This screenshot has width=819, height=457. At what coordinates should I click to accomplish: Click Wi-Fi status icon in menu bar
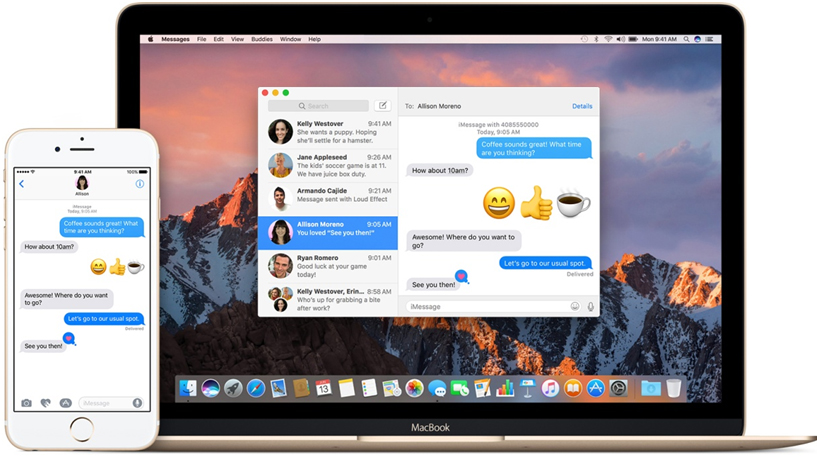coord(608,39)
